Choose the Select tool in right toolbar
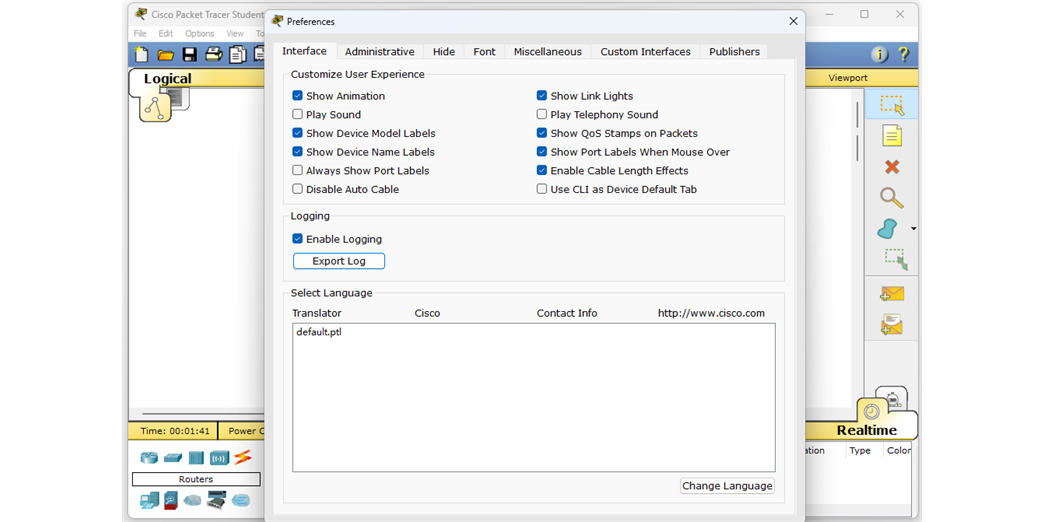 pyautogui.click(x=892, y=105)
